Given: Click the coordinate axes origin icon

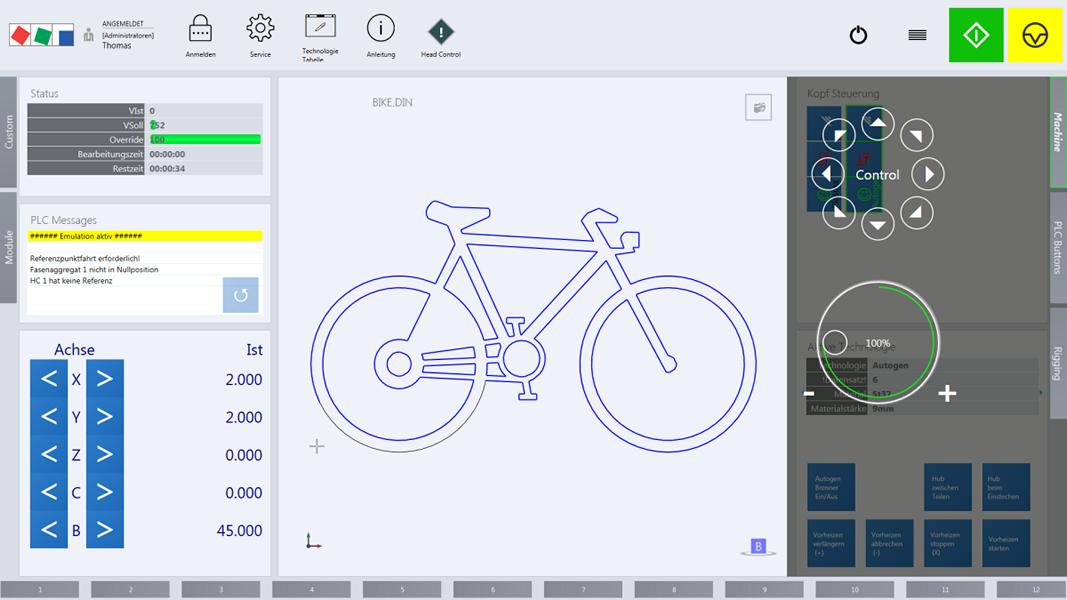Looking at the screenshot, I should click(312, 541).
